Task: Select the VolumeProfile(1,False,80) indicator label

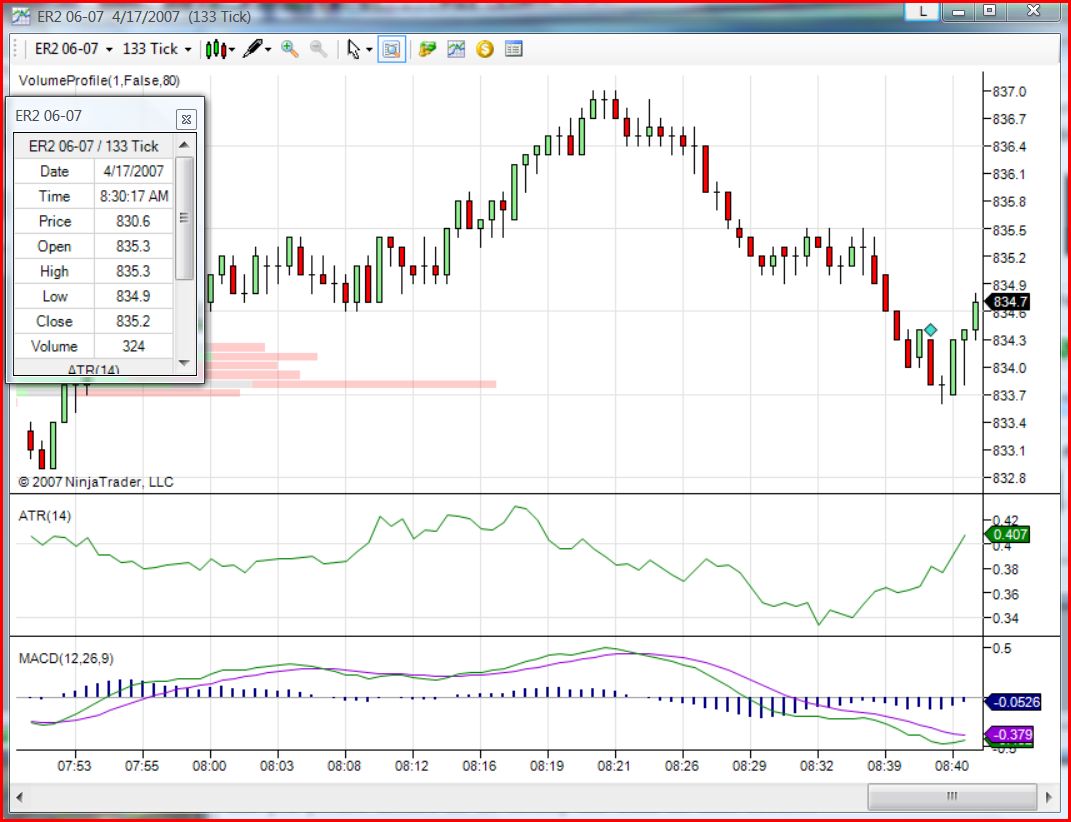Action: coord(99,81)
